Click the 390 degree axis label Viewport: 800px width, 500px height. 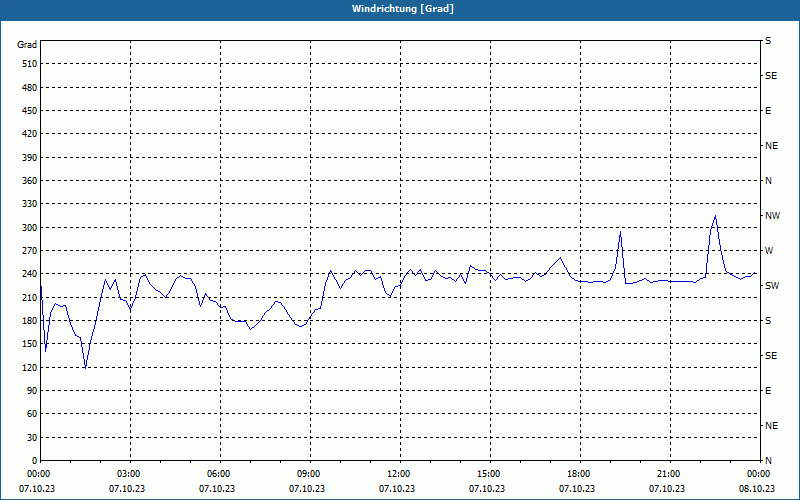point(30,158)
